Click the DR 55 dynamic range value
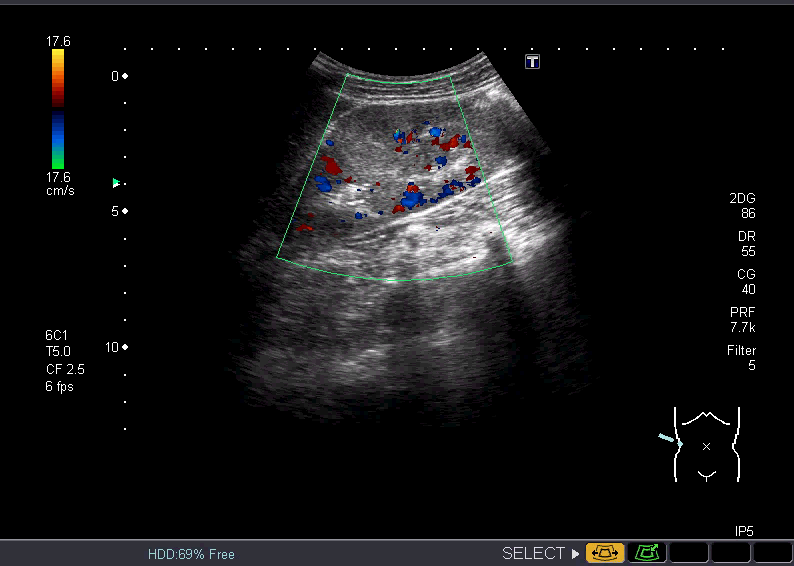Image resolution: width=794 pixels, height=566 pixels. click(747, 244)
